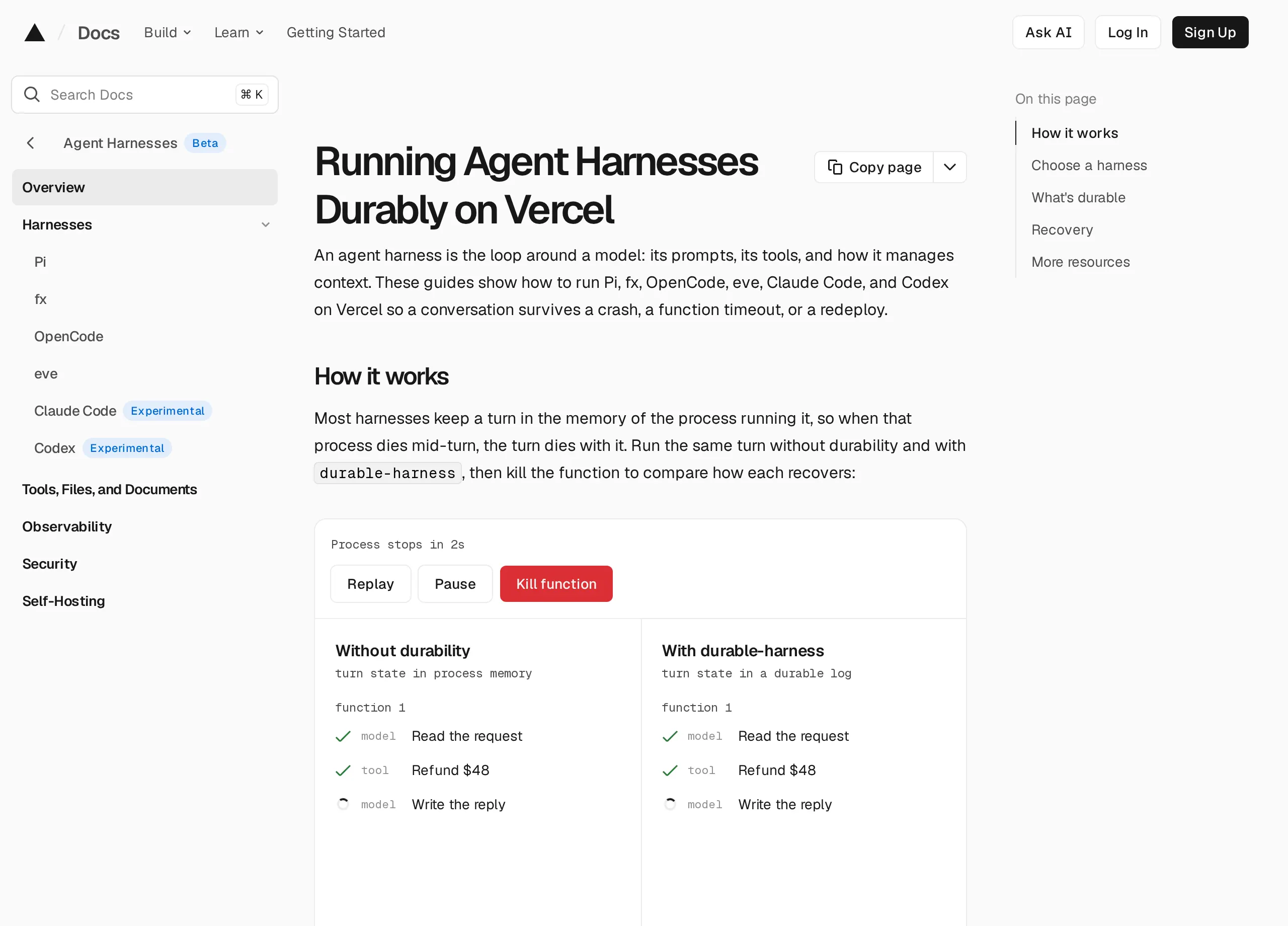Jump to What's durable section

click(1078, 198)
